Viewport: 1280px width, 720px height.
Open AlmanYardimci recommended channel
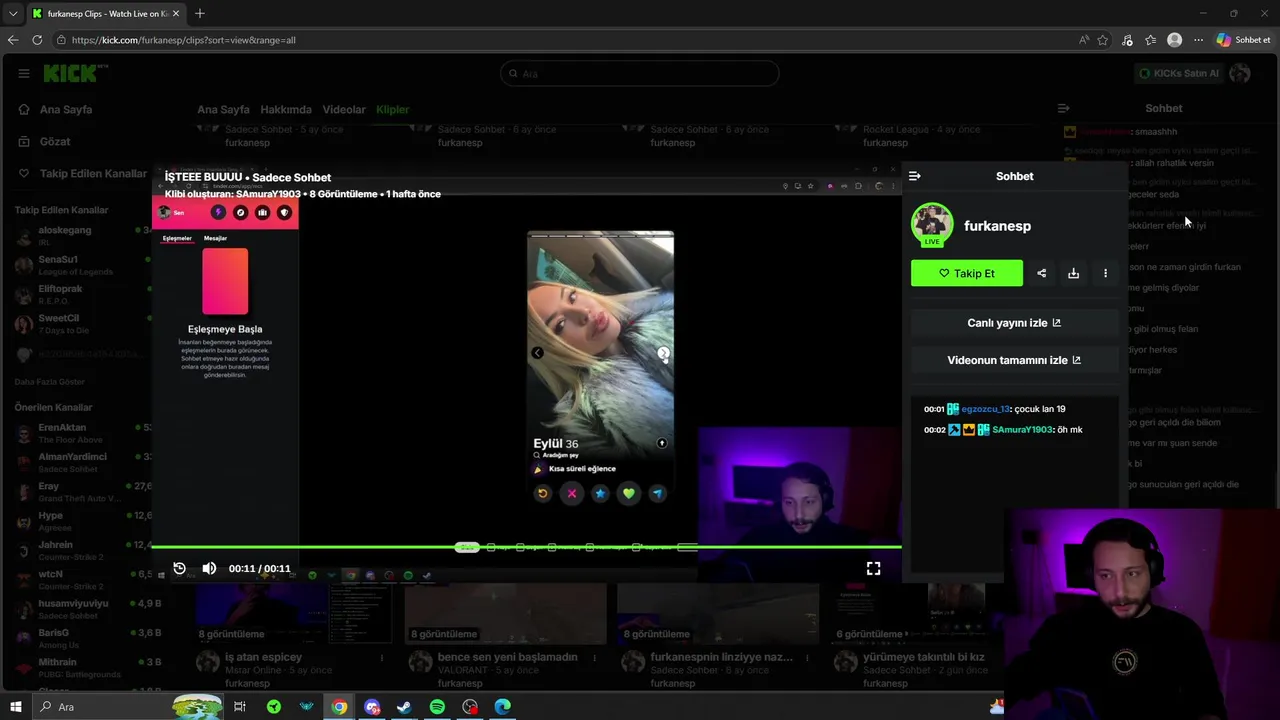[x=80, y=462]
